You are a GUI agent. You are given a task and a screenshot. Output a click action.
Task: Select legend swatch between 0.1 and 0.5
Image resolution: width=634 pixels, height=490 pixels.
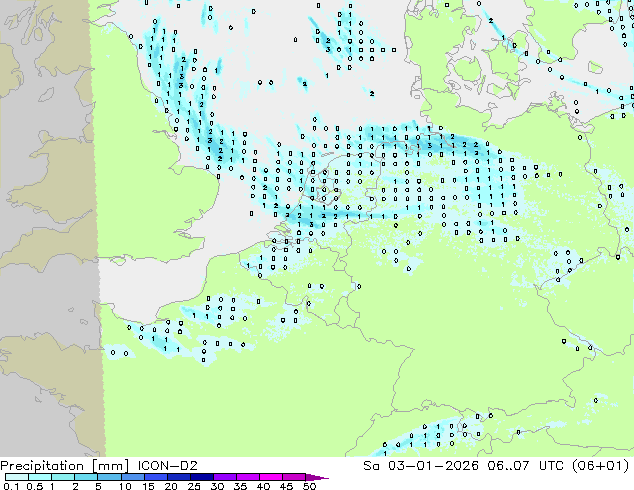point(17,477)
